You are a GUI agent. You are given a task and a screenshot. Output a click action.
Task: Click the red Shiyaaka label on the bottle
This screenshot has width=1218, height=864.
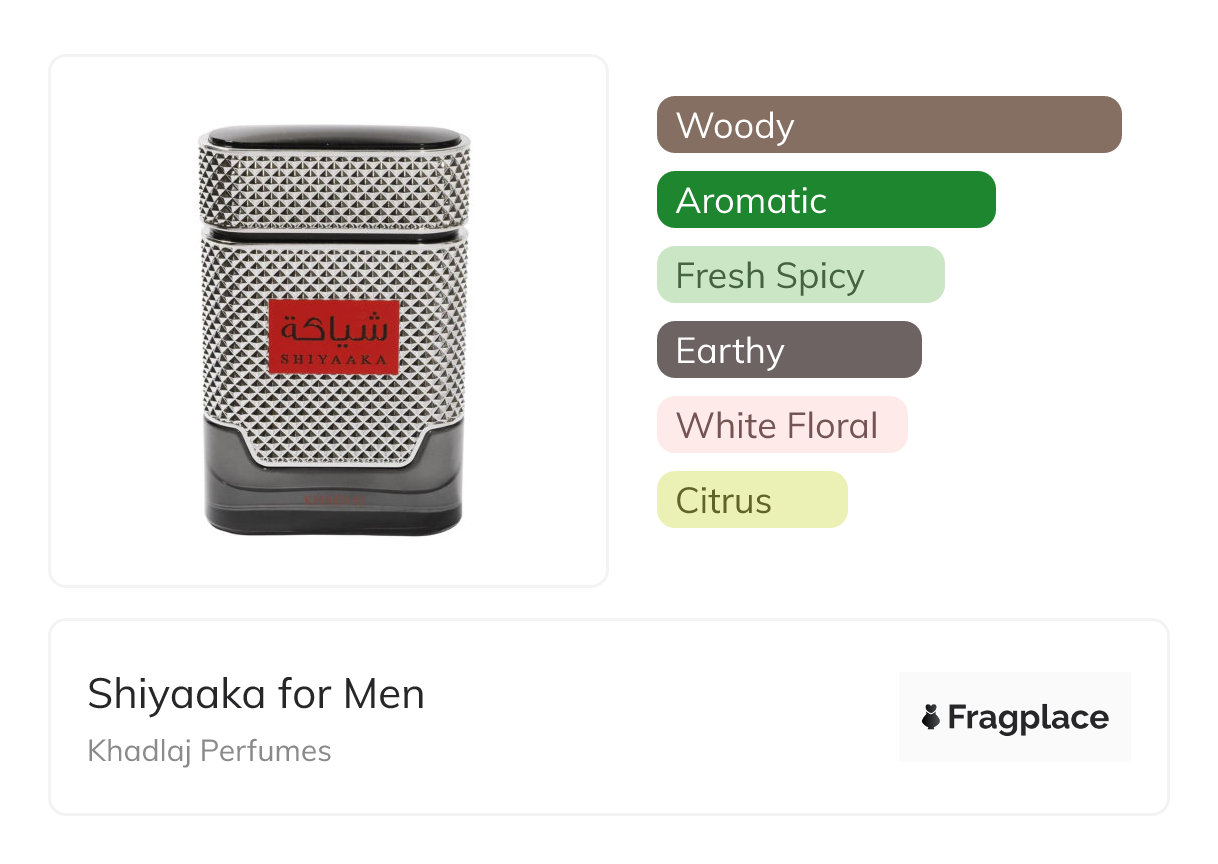pyautogui.click(x=333, y=336)
